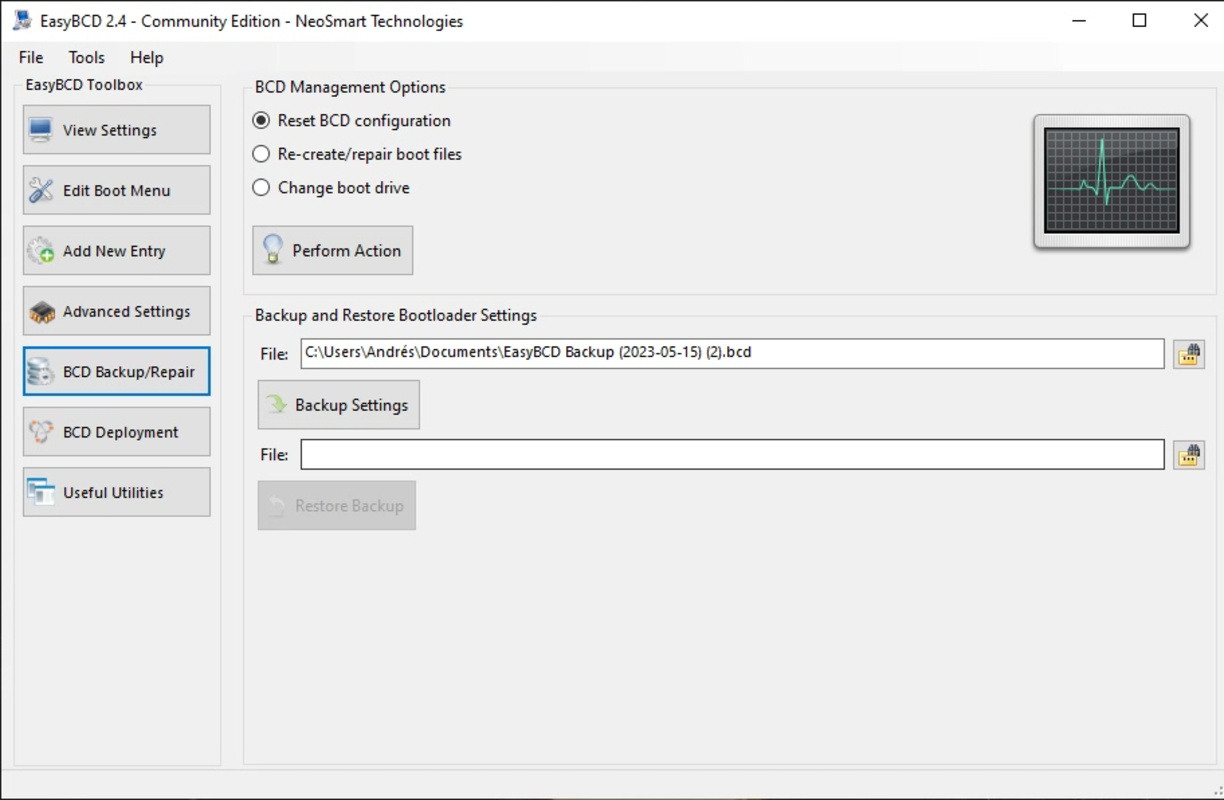1224x800 pixels.
Task: Open the Help menu
Action: pyautogui.click(x=146, y=57)
